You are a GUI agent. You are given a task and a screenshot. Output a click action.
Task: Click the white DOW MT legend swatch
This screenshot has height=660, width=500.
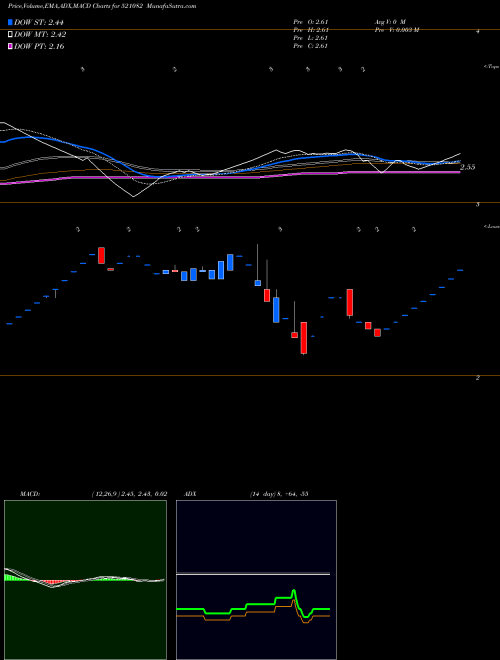11,34
